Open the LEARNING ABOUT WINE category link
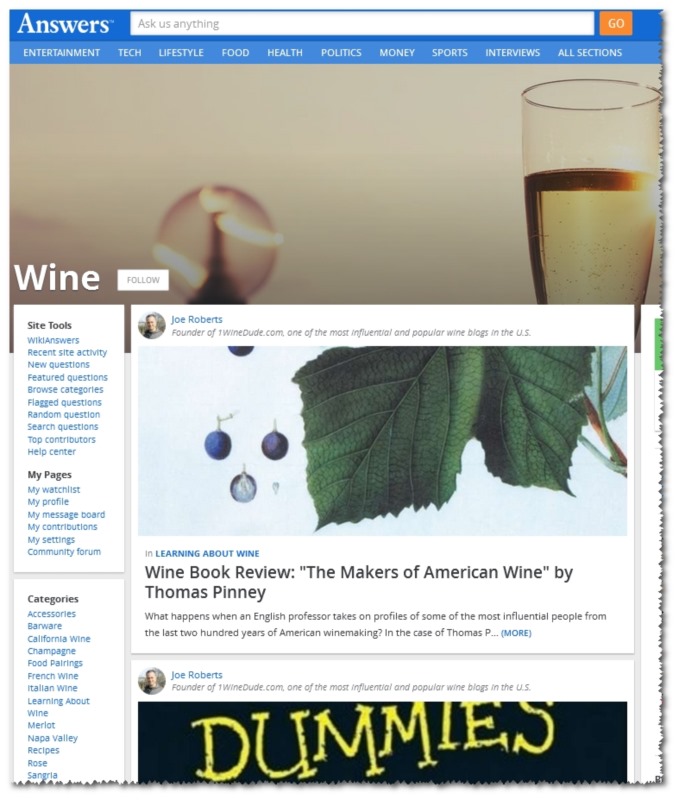The height and width of the screenshot is (800, 679). (207, 554)
